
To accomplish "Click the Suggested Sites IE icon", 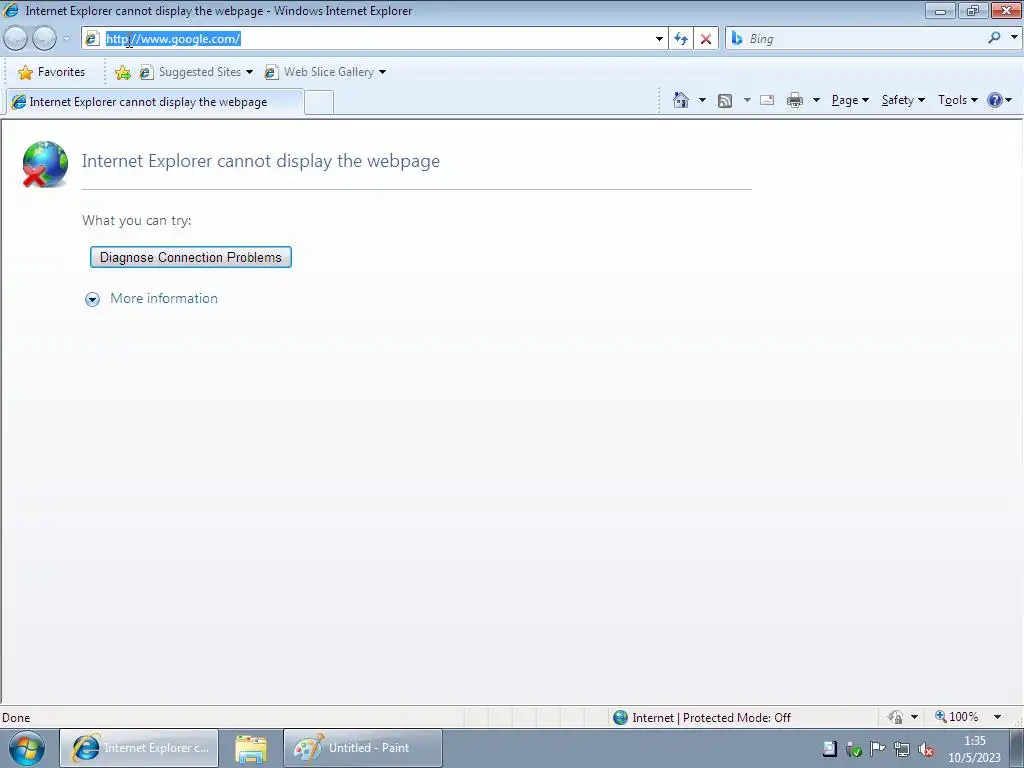I will pyautogui.click(x=146, y=72).
